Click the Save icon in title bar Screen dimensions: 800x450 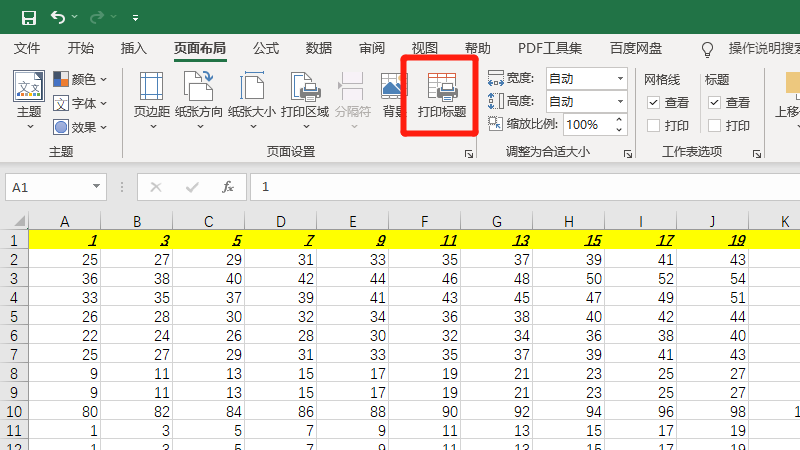(x=28, y=17)
